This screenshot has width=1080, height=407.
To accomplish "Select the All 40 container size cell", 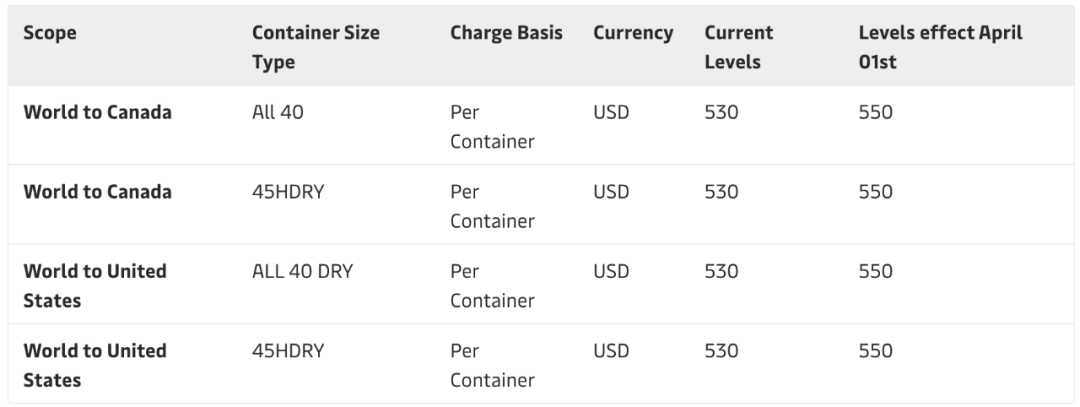I will tap(278, 112).
